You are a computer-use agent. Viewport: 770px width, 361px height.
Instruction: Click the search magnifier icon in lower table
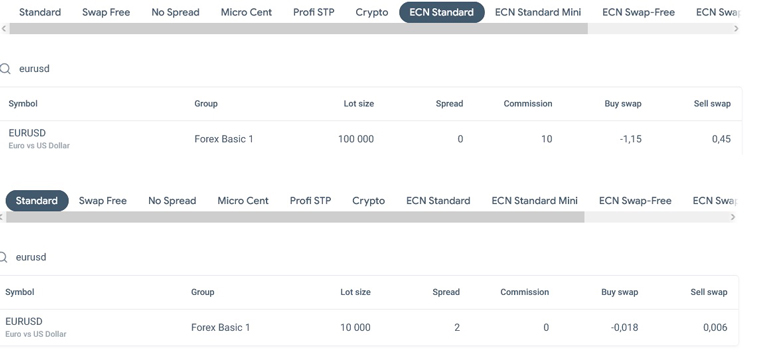[3, 257]
